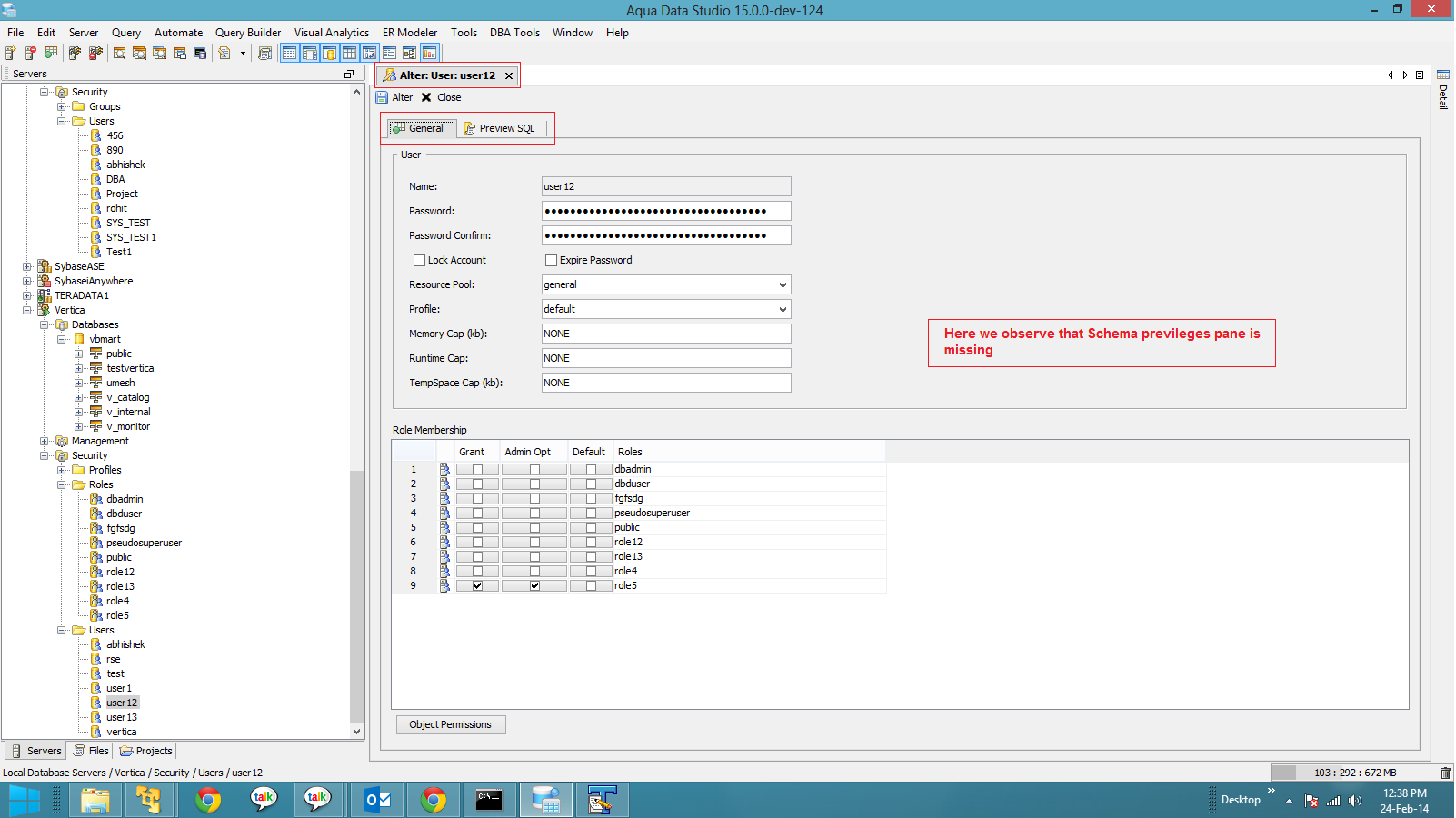The image size is (1456, 818).
Task: Toggle the Lock Account checkbox
Action: (419, 260)
